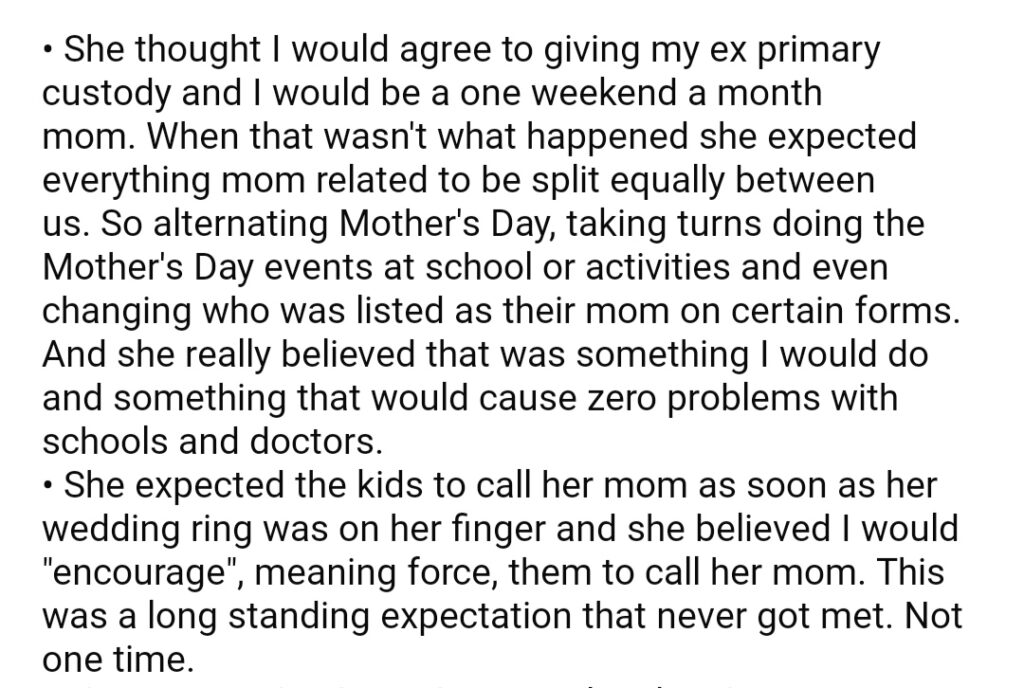Viewport: 1024px width, 688px height.
Task: Click the phrase "one weekend a month"
Action: [x=641, y=93]
